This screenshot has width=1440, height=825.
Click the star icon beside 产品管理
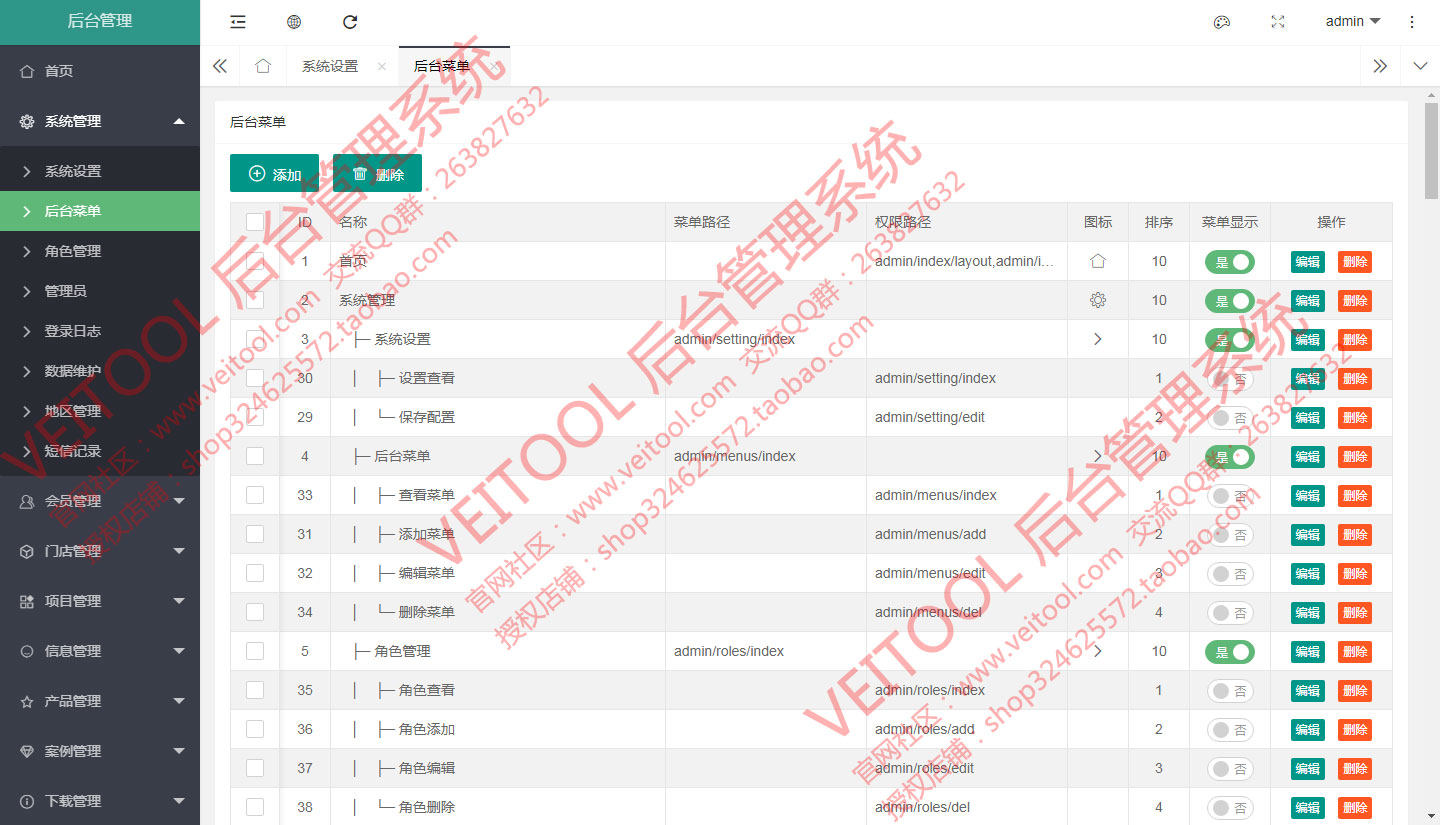pyautogui.click(x=27, y=701)
